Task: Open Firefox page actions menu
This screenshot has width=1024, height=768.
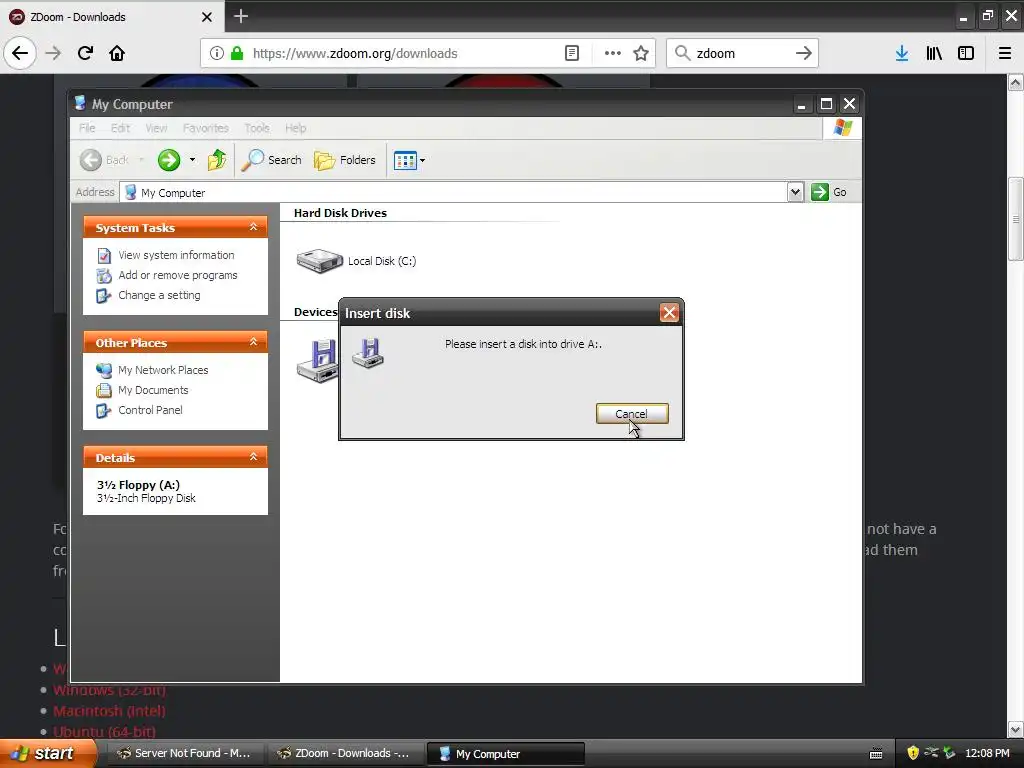Action: [x=613, y=54]
